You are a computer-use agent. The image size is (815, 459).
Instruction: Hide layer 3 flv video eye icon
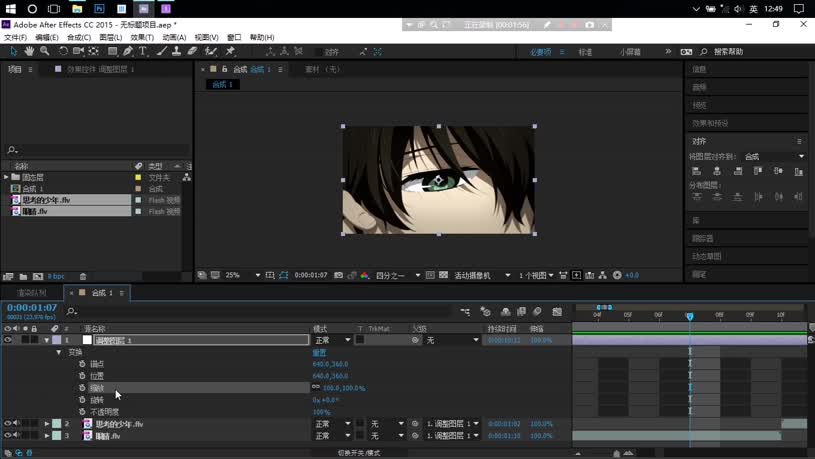pyautogui.click(x=7, y=436)
